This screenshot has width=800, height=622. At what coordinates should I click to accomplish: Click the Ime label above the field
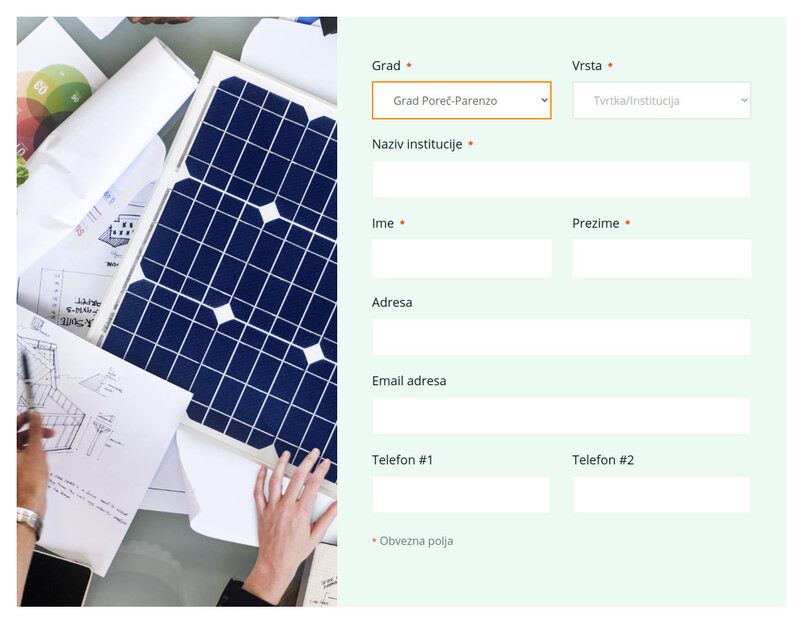point(383,223)
